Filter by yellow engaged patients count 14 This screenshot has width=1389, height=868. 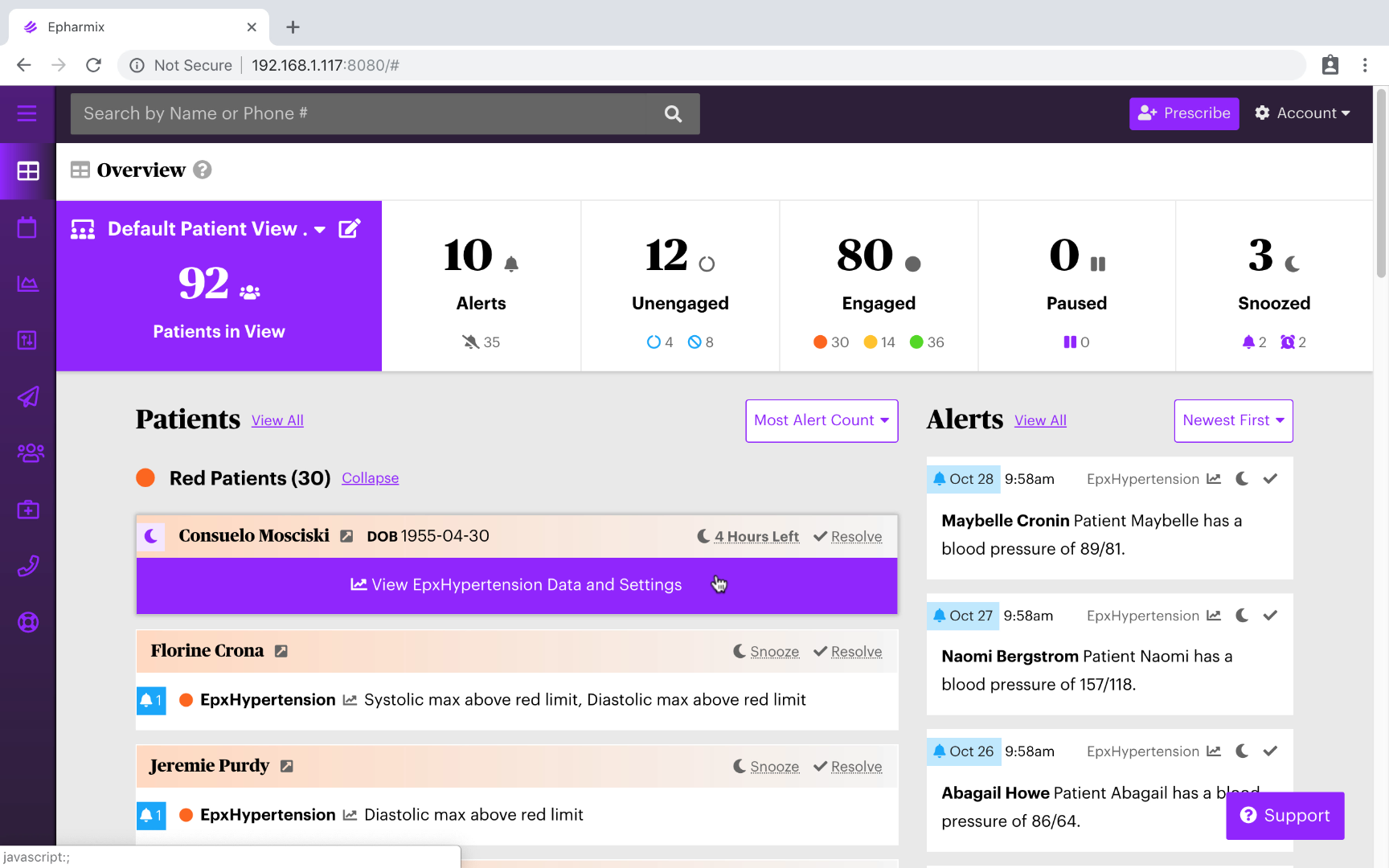click(x=879, y=342)
